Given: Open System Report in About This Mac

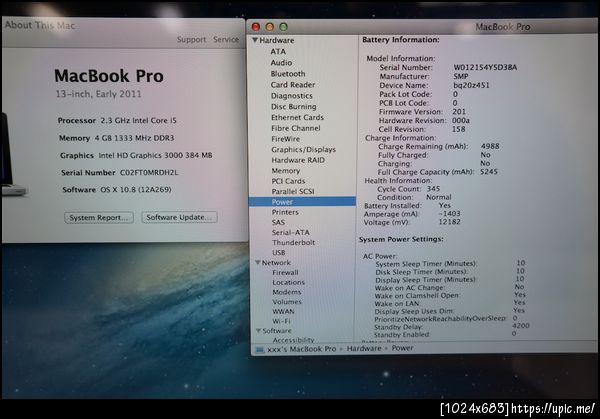Looking at the screenshot, I should point(99,217).
